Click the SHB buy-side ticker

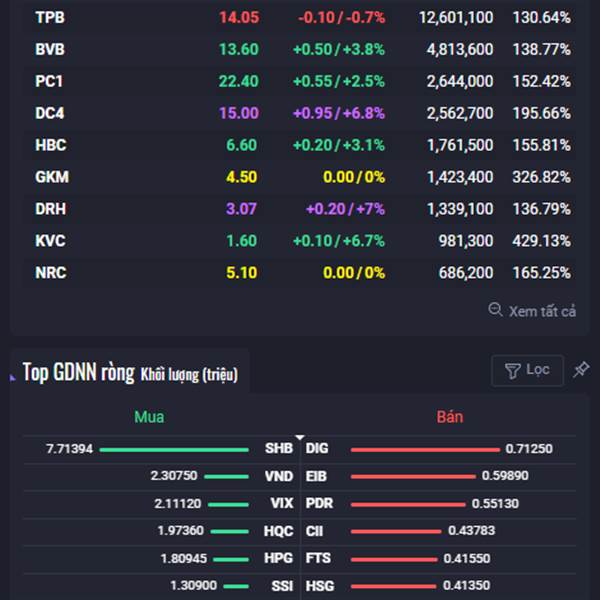(x=279, y=448)
